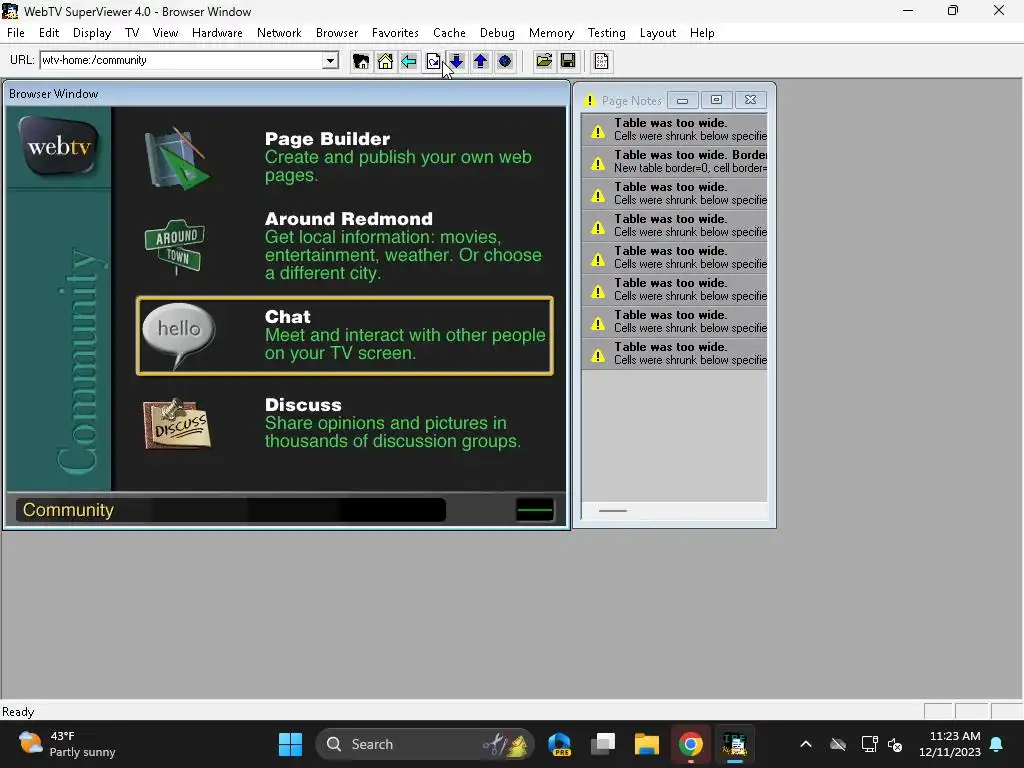Open the Debug menu
Viewport: 1024px width, 768px height.
click(497, 33)
